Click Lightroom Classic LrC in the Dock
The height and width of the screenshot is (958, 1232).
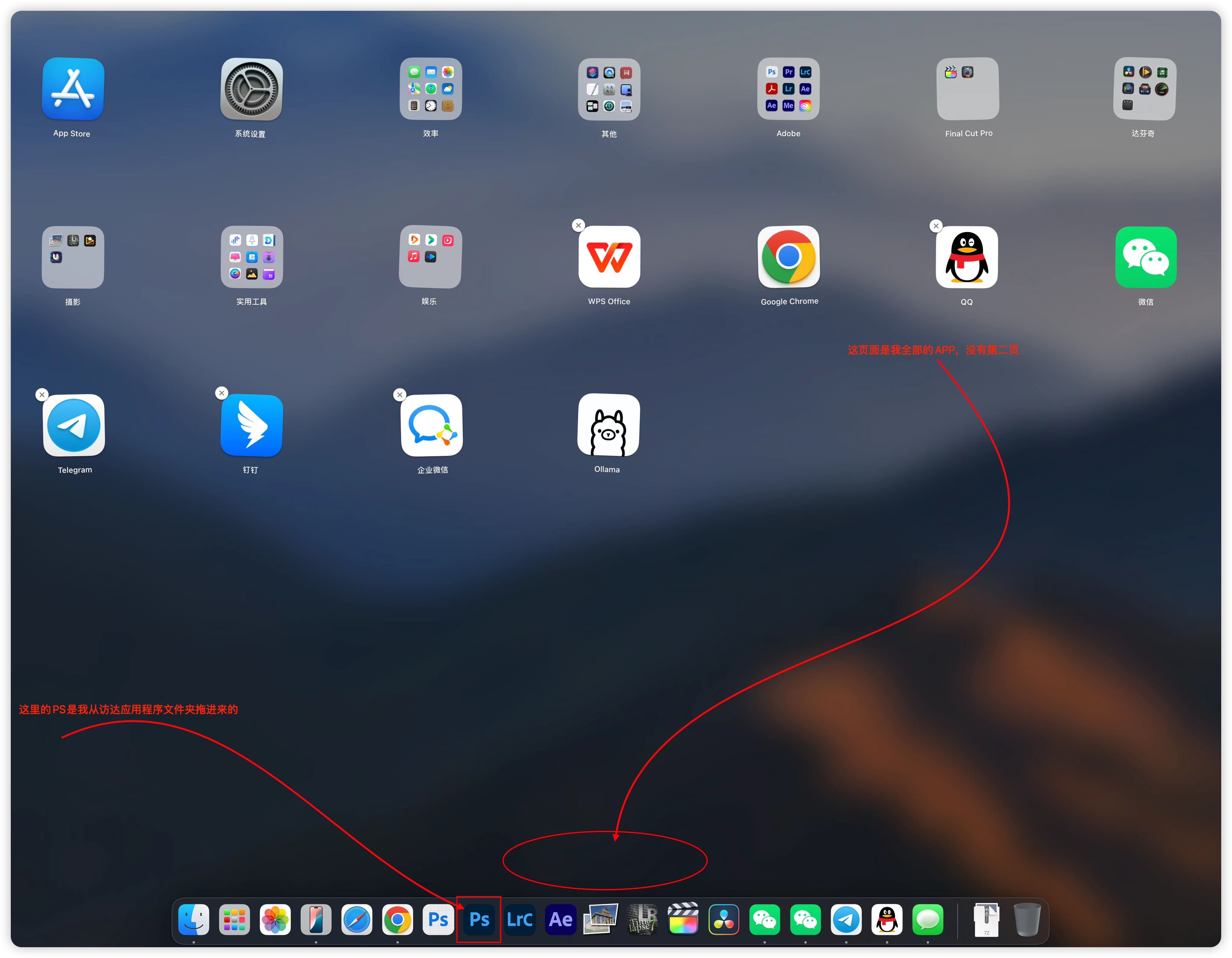click(x=519, y=920)
